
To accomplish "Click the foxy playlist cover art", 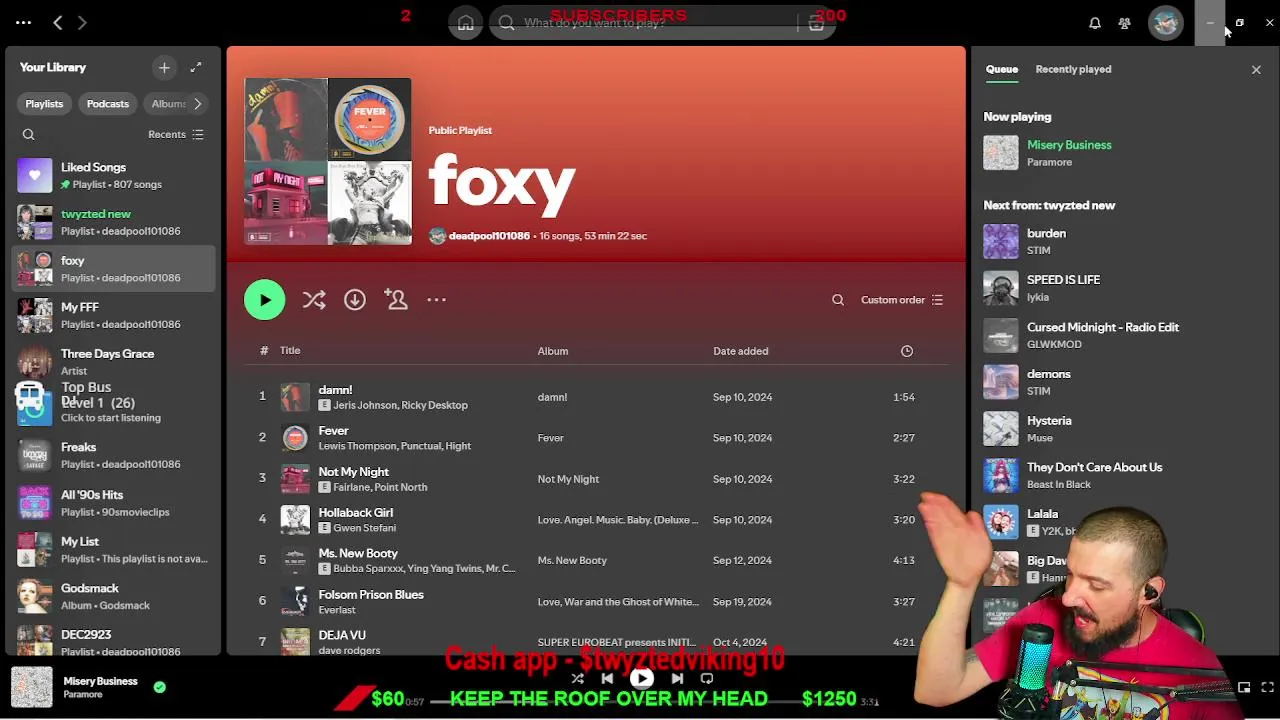I will click(x=328, y=161).
